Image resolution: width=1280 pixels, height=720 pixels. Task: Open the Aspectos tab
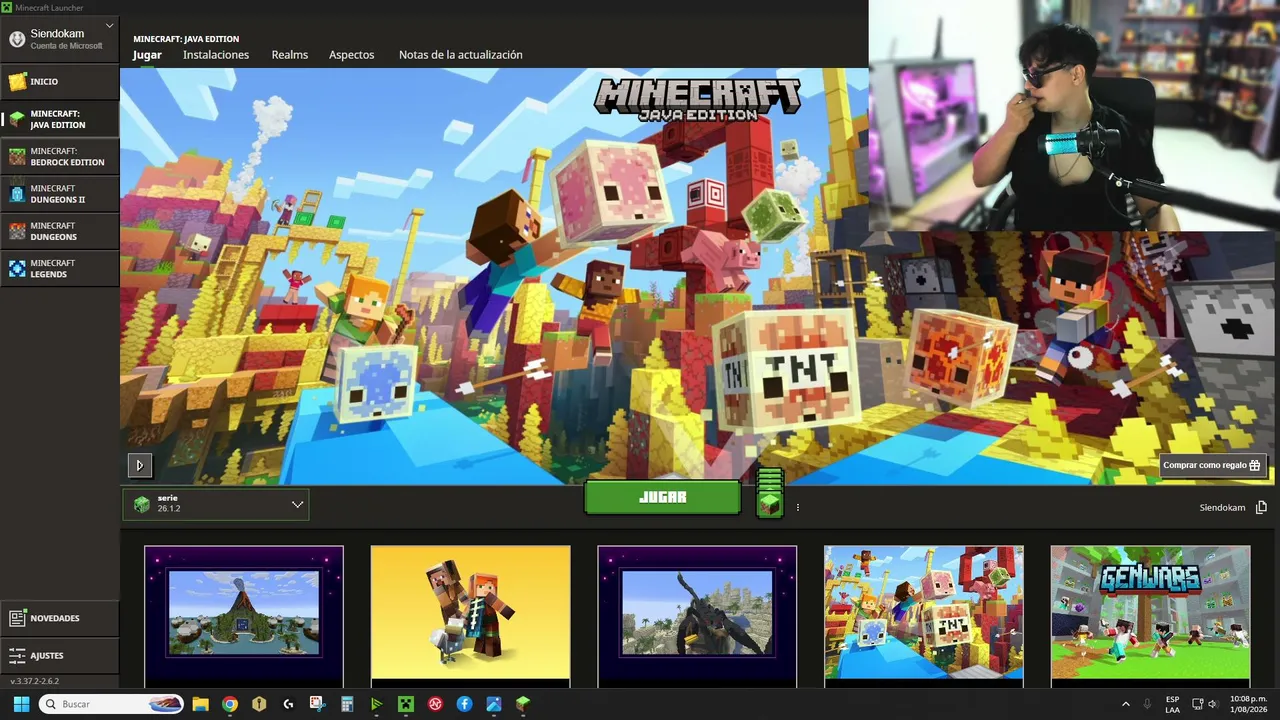(352, 55)
